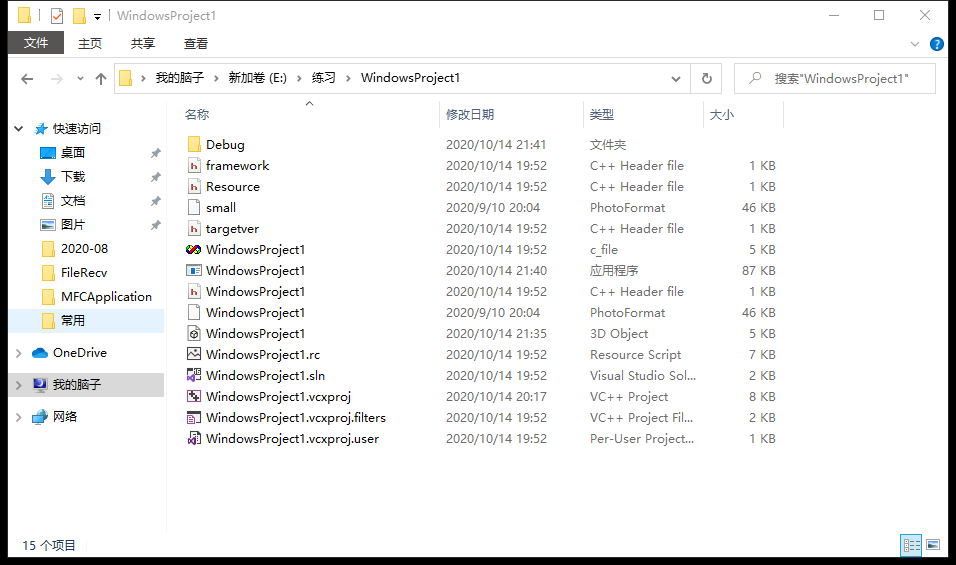Select the small PhotoFormat file icon

pyautogui.click(x=194, y=208)
